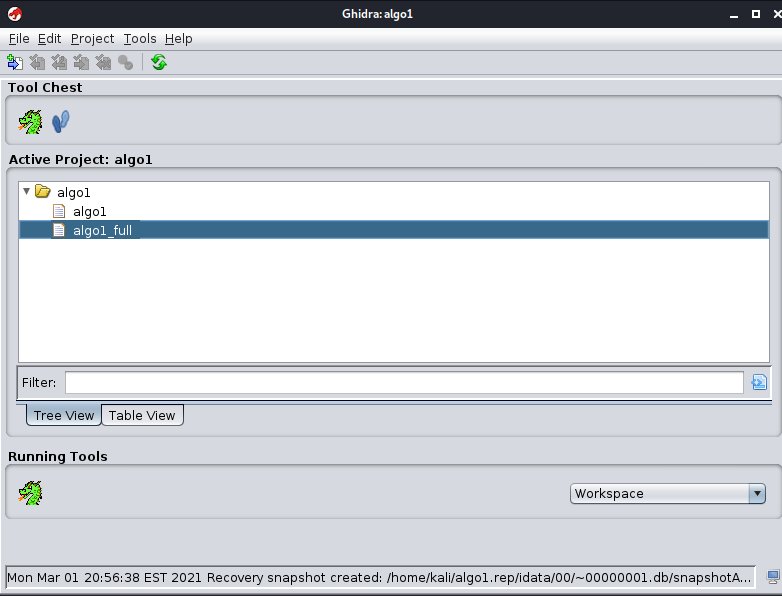Click the Undo Checkout toolbar icon
Viewport: 782px width, 596px height.
[103, 62]
